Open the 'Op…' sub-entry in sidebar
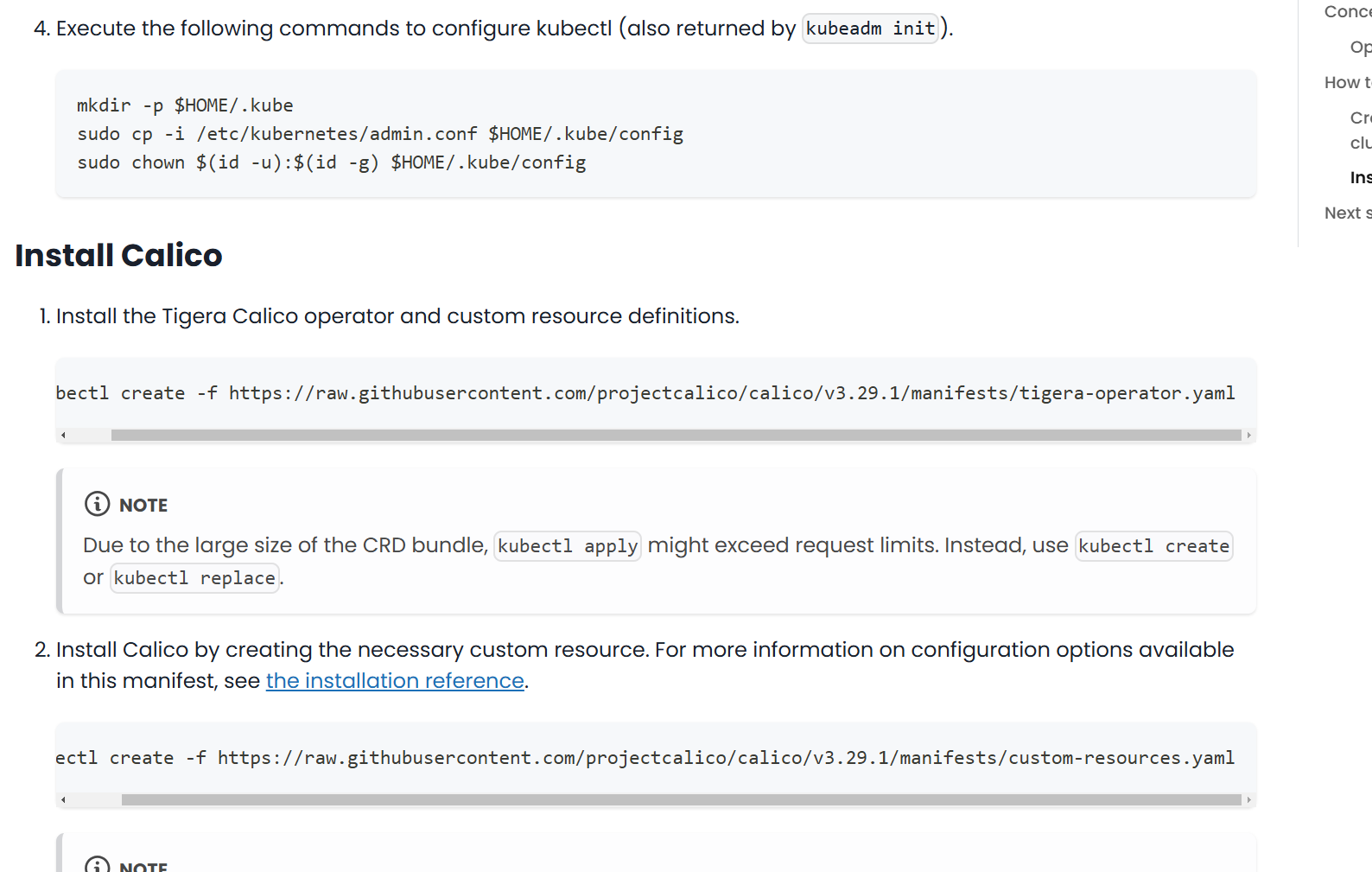The image size is (1372, 872). click(x=1361, y=47)
